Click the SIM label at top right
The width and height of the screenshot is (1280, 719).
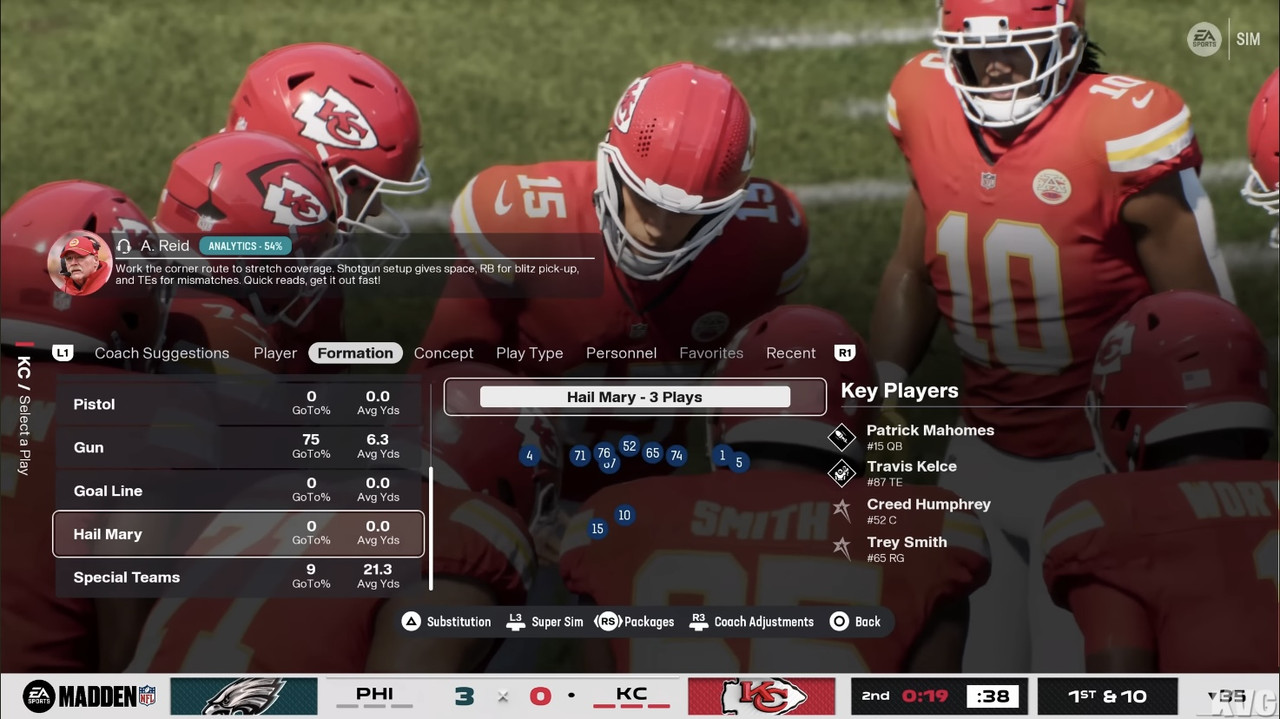[x=1248, y=39]
